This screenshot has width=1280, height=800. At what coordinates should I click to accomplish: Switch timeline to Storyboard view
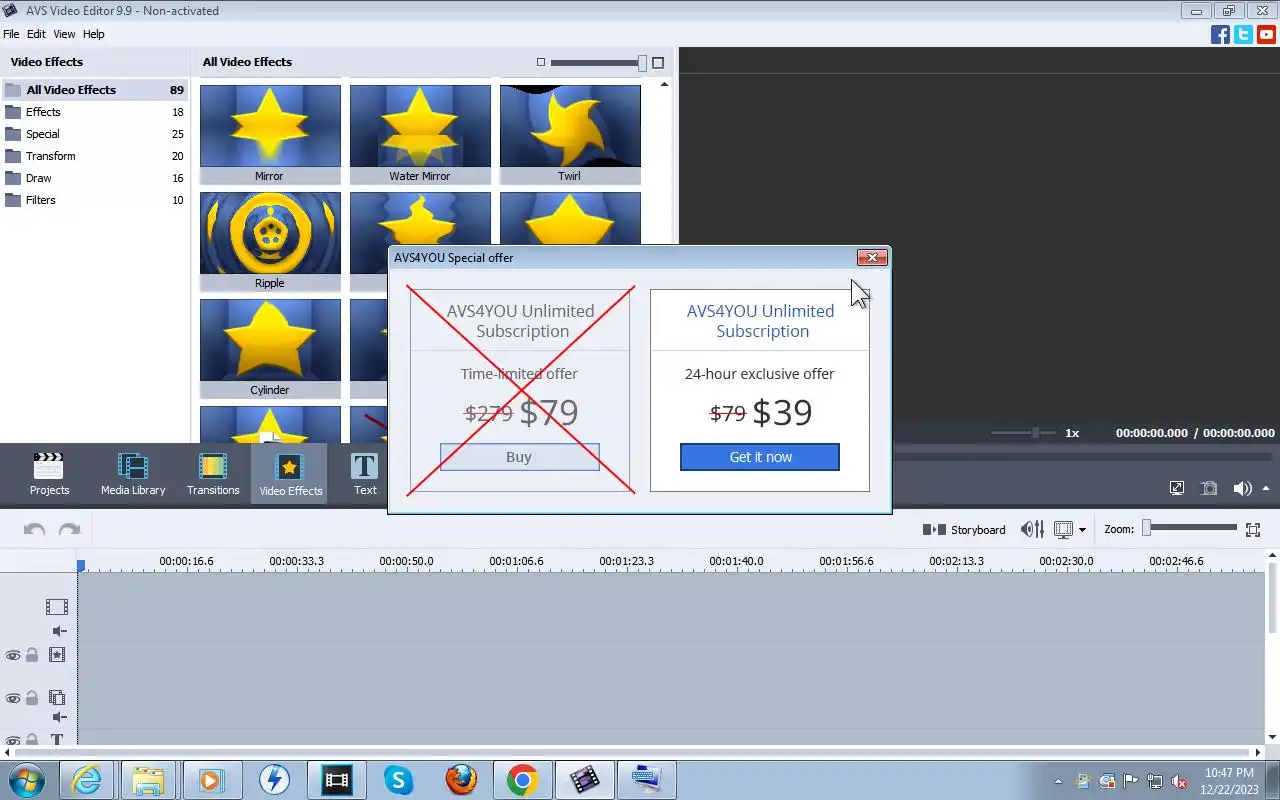click(x=964, y=530)
